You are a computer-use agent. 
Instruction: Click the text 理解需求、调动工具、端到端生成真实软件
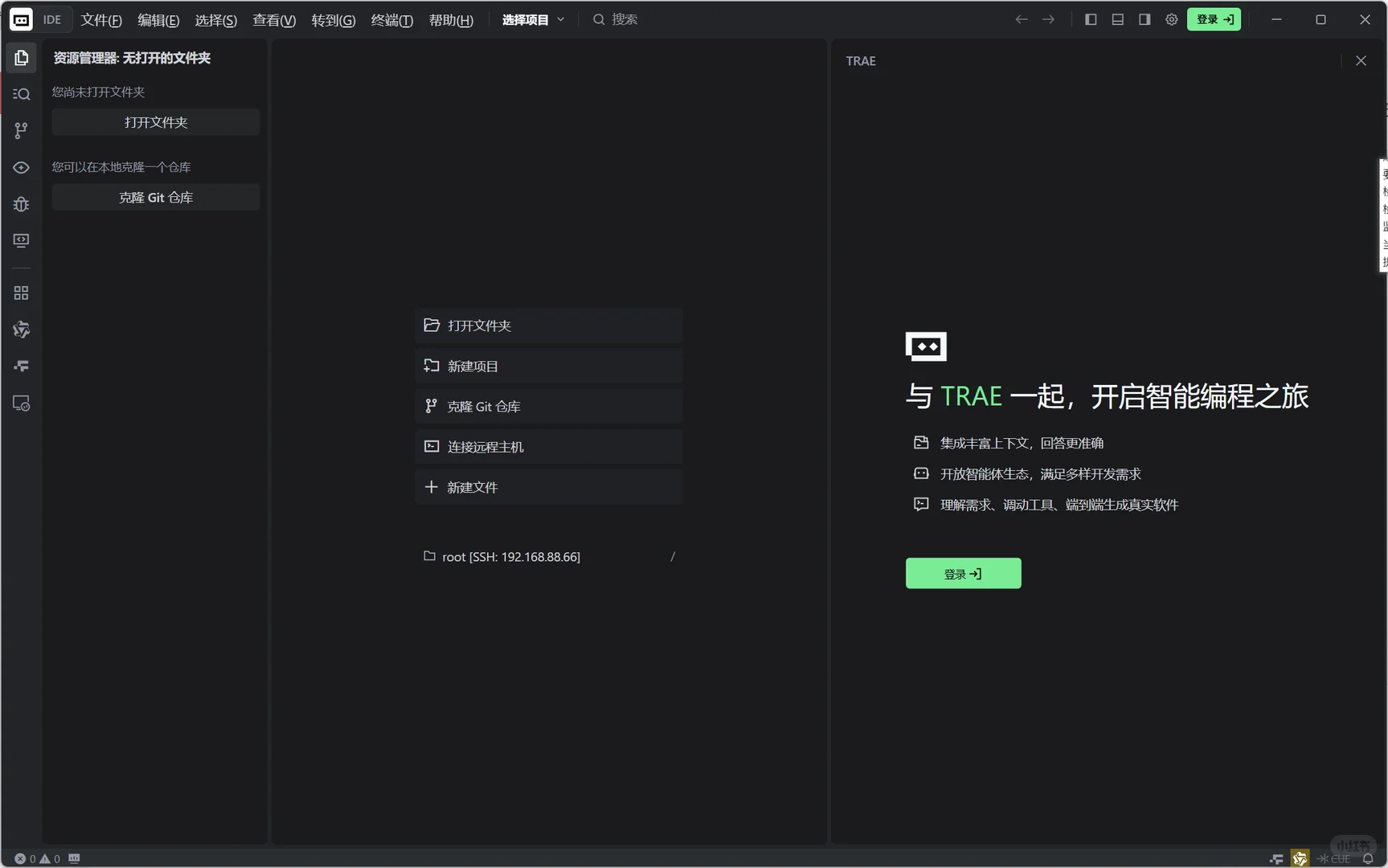pos(1059,505)
